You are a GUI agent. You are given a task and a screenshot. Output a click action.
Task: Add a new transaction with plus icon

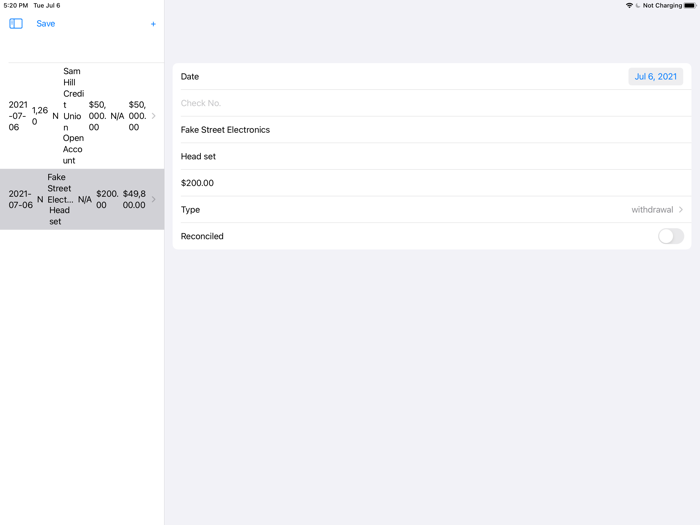[x=153, y=24]
